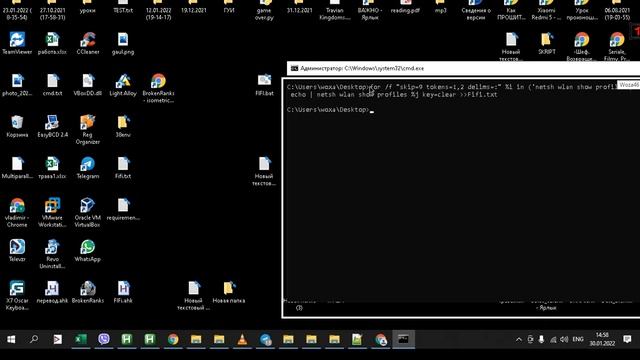Switch to Excel in the taskbar
The height and width of the screenshot is (360, 640).
click(81, 339)
